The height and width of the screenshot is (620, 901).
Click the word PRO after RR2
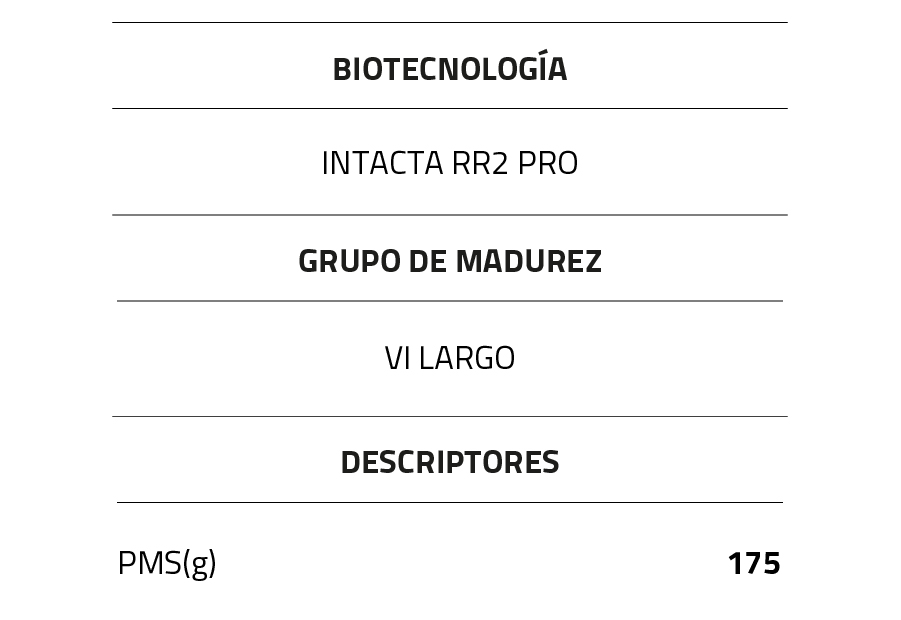point(548,163)
